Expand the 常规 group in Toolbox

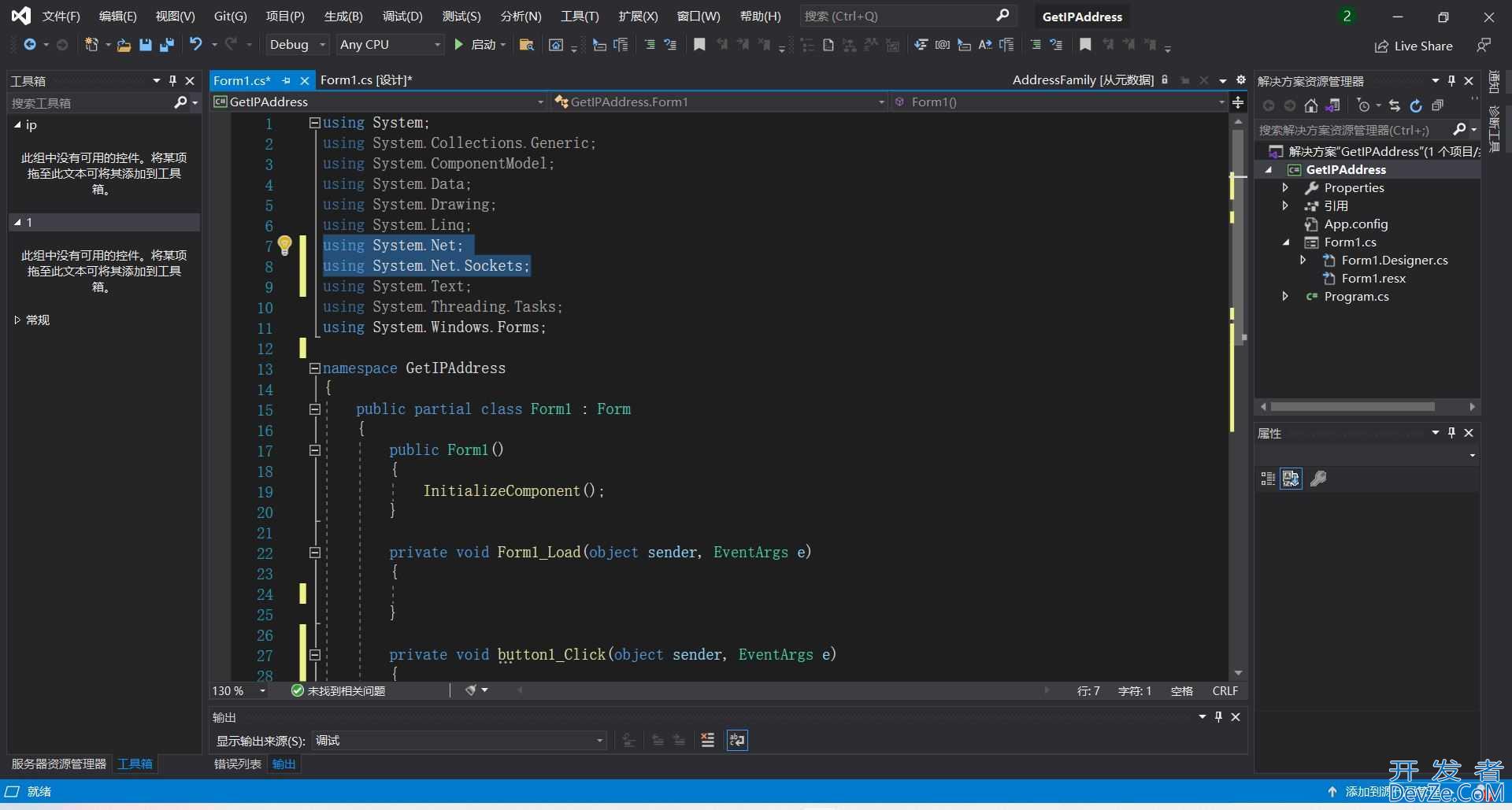coord(17,320)
